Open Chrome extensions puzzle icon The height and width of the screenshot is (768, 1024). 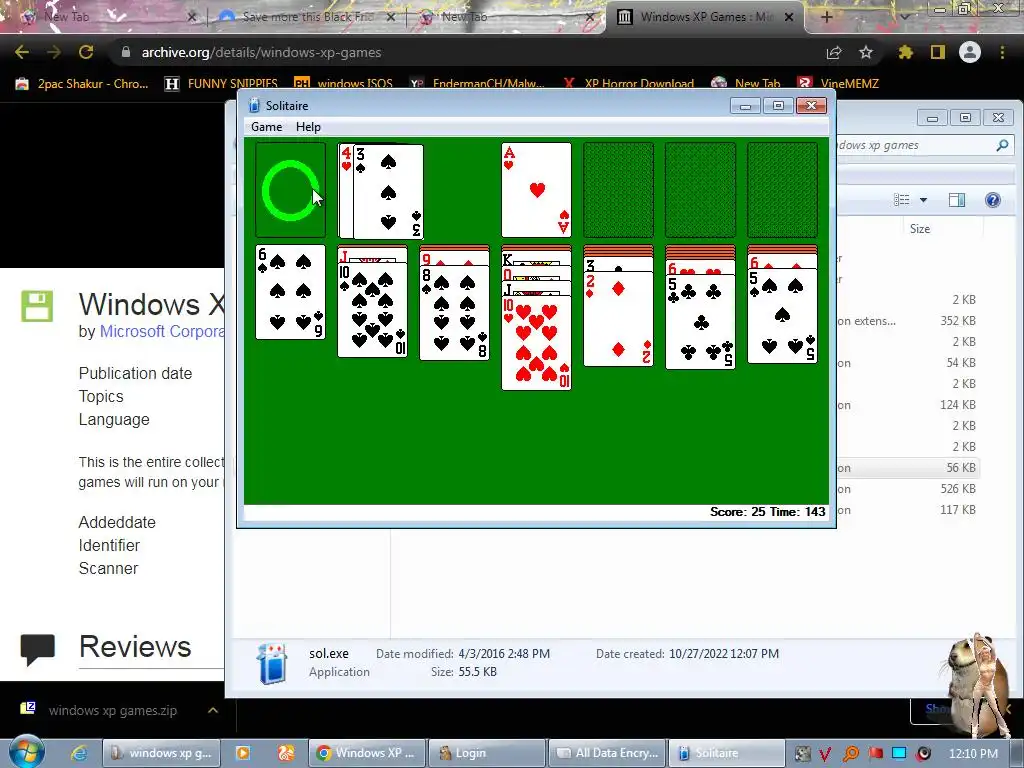click(x=905, y=52)
